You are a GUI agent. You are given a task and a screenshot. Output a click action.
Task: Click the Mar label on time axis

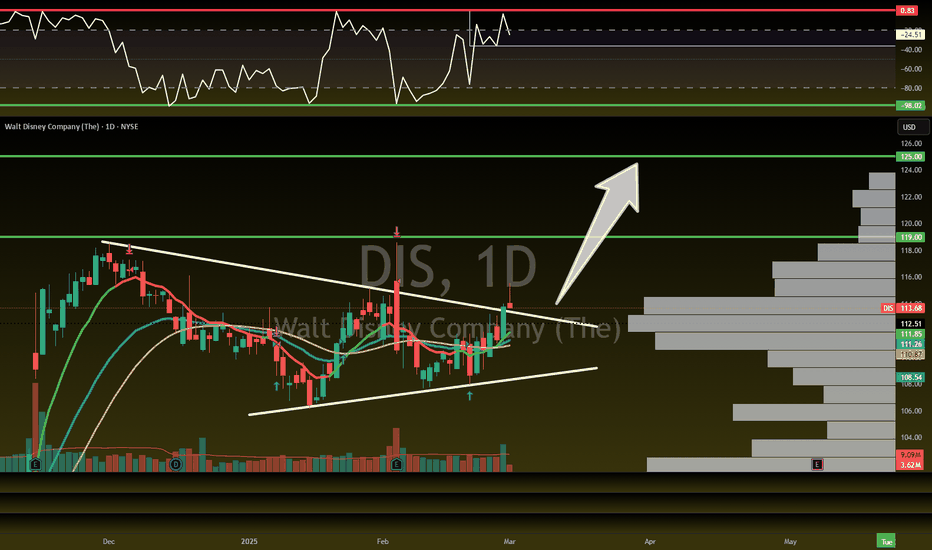509,541
